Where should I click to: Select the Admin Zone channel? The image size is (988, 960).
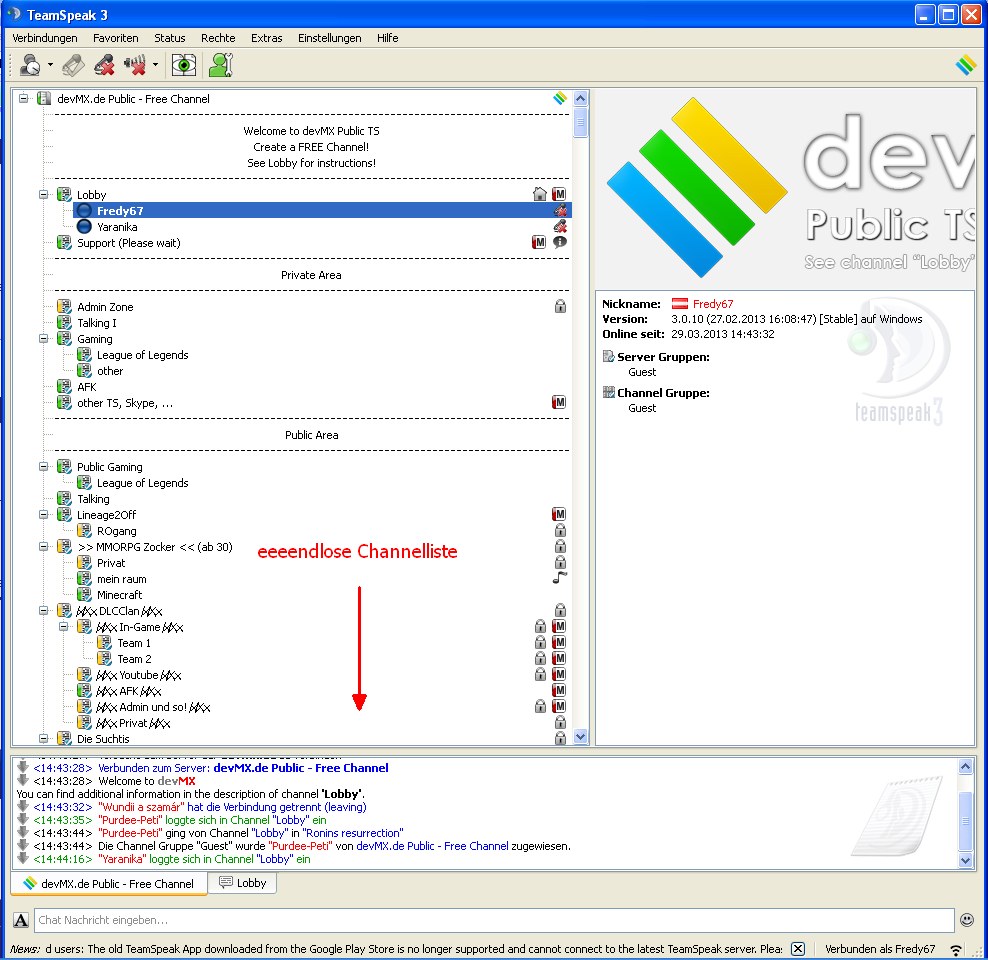click(105, 307)
